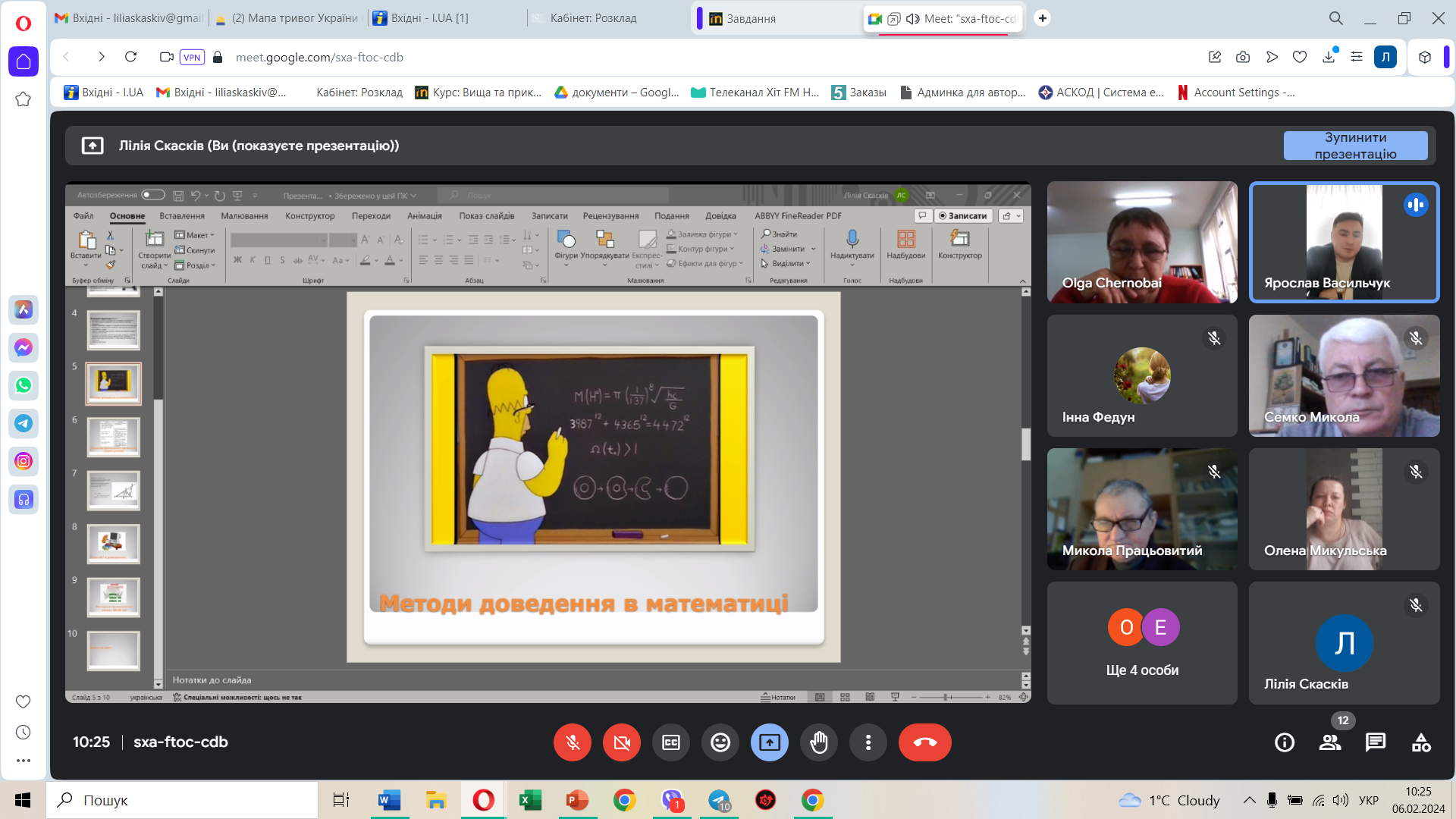This screenshot has width=1456, height=819.
Task: Search tabs with magnifier icon
Action: coord(1336,18)
